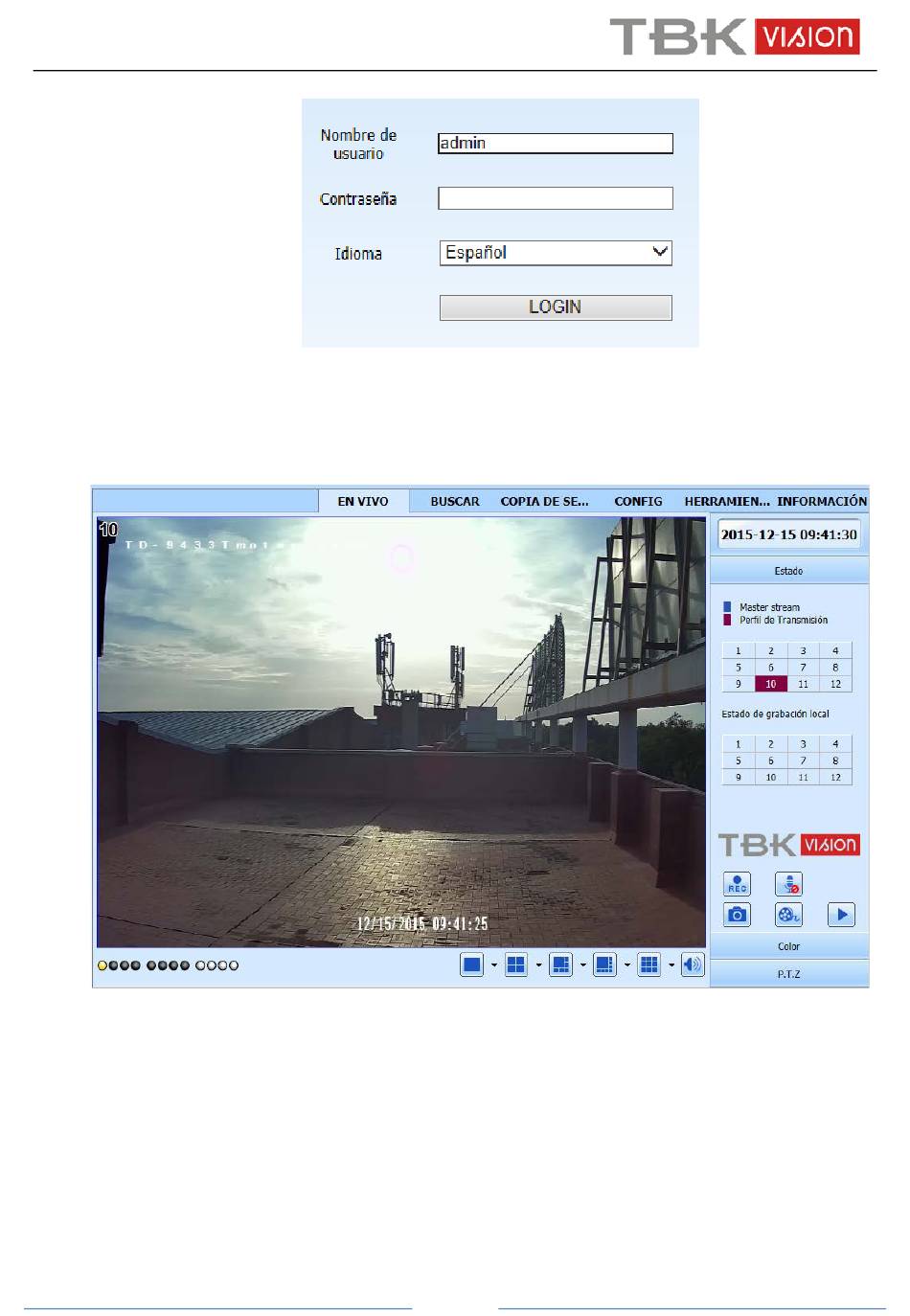Image resolution: width=910 pixels, height=1316 pixels.
Task: Open the Idioma language dropdown
Action: (x=556, y=253)
